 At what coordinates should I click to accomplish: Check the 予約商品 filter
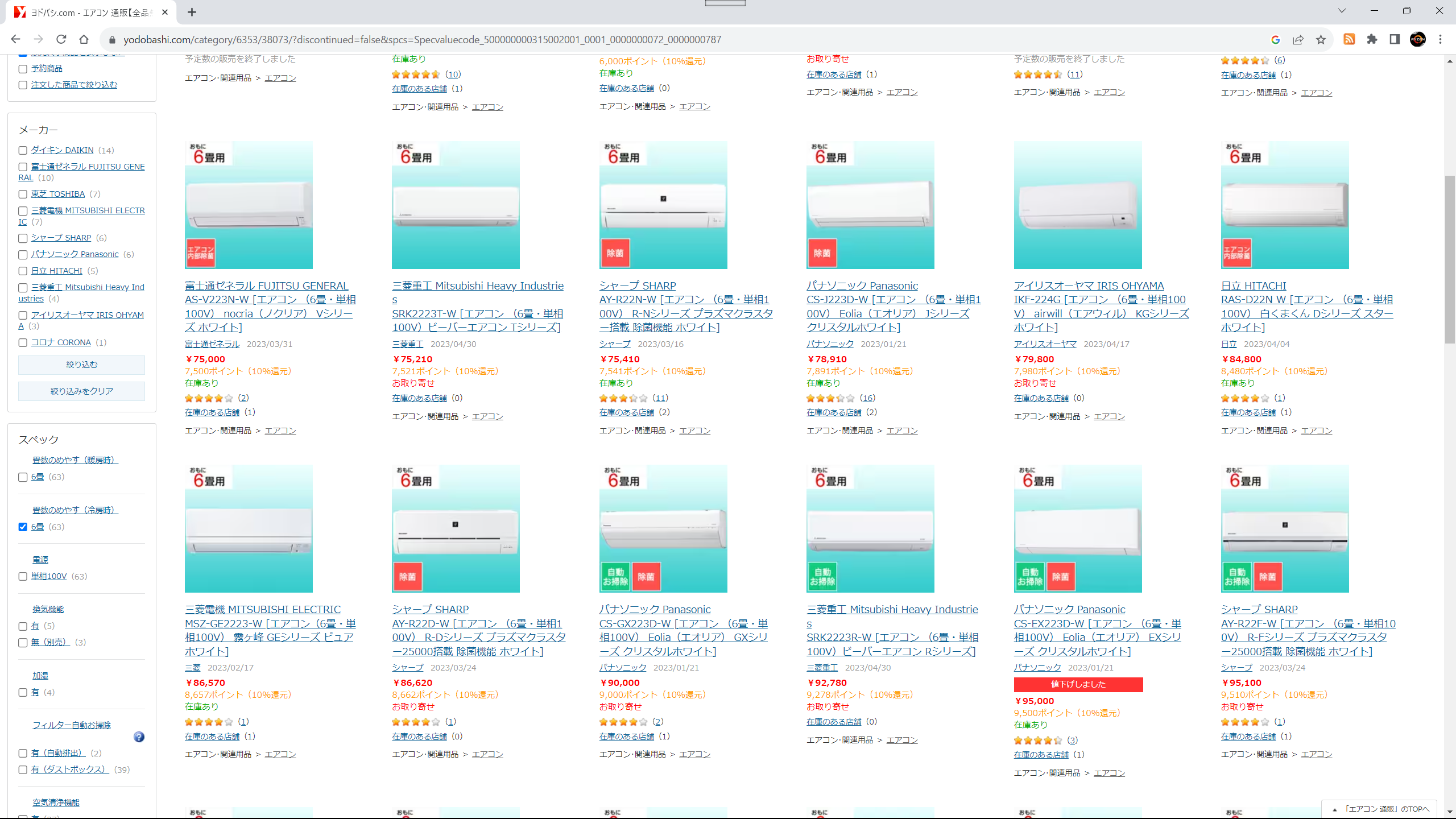coord(23,69)
